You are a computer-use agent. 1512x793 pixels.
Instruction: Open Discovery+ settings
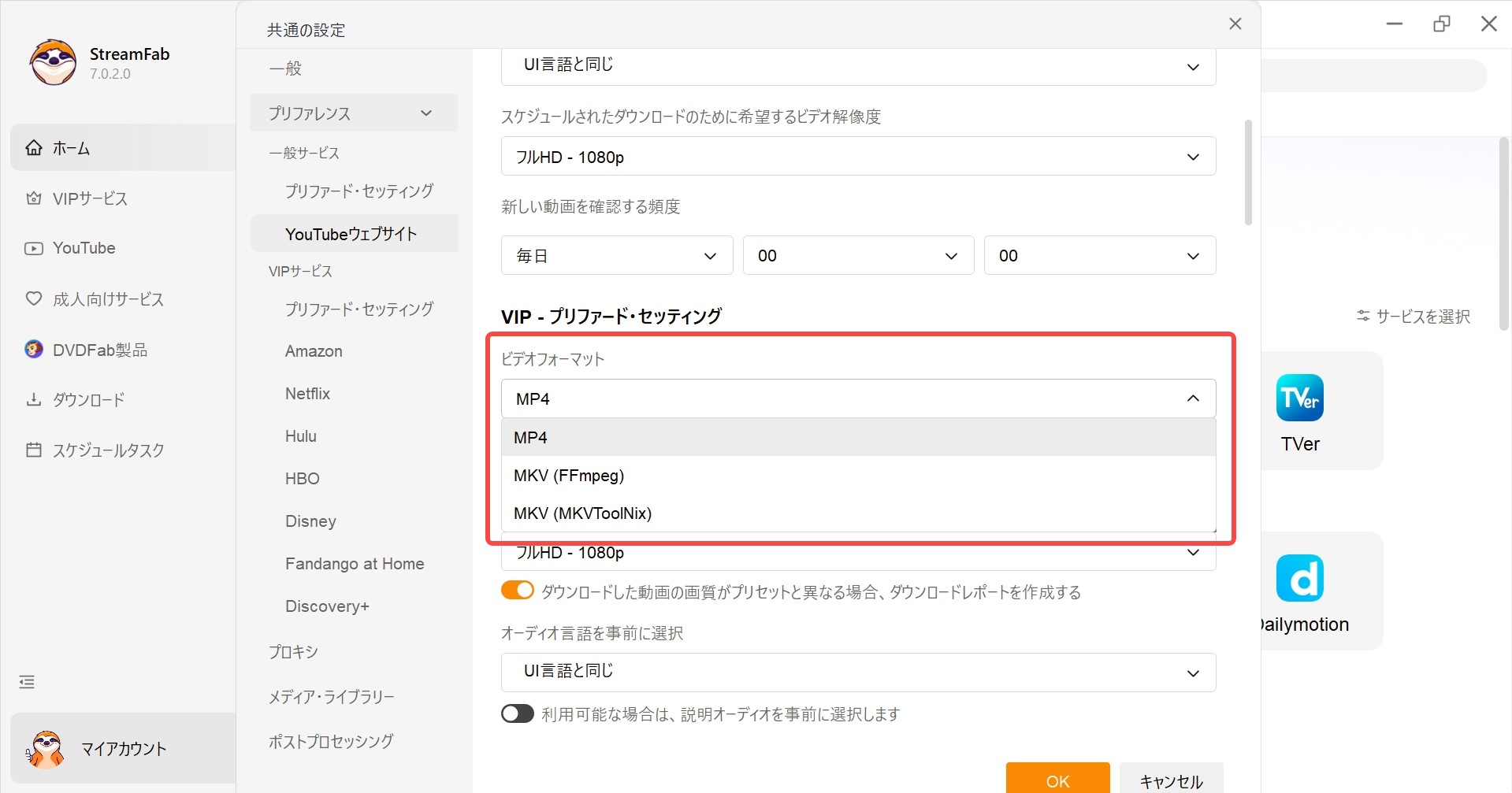pyautogui.click(x=327, y=606)
